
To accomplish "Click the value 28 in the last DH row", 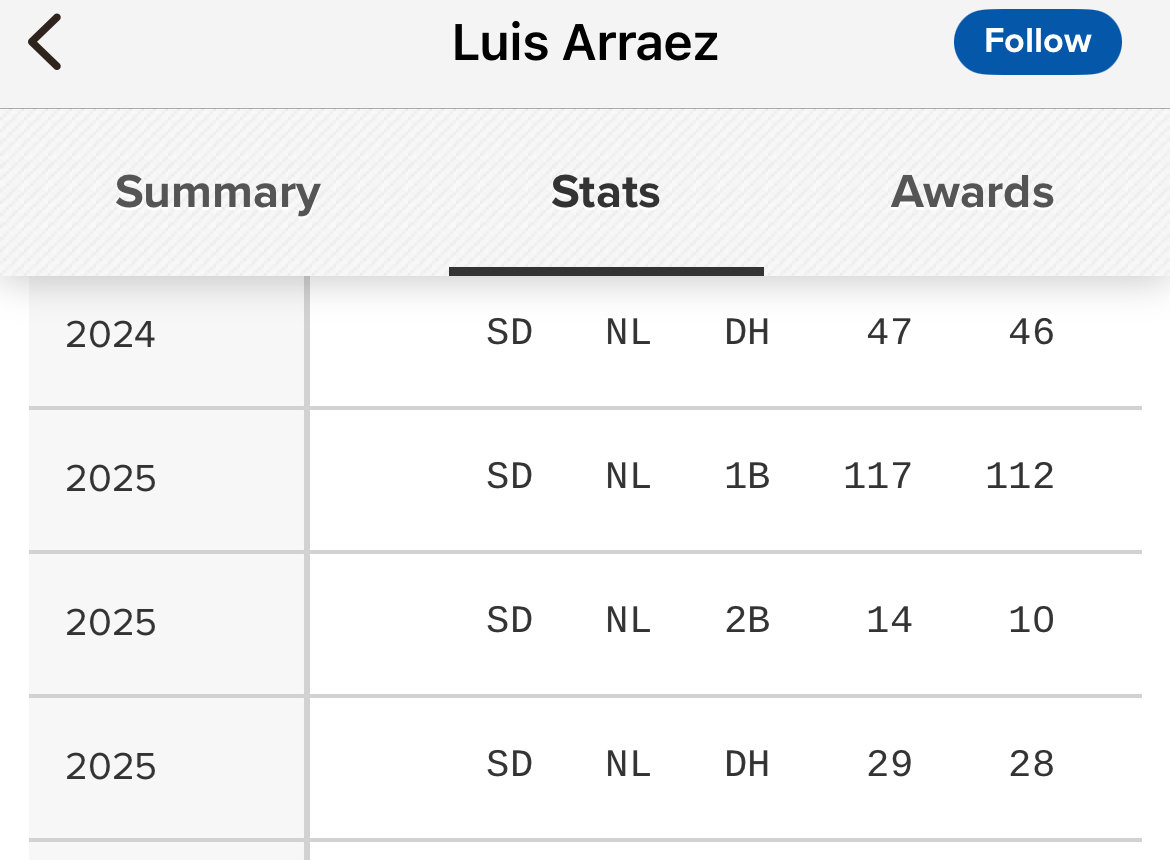I will [x=1031, y=764].
